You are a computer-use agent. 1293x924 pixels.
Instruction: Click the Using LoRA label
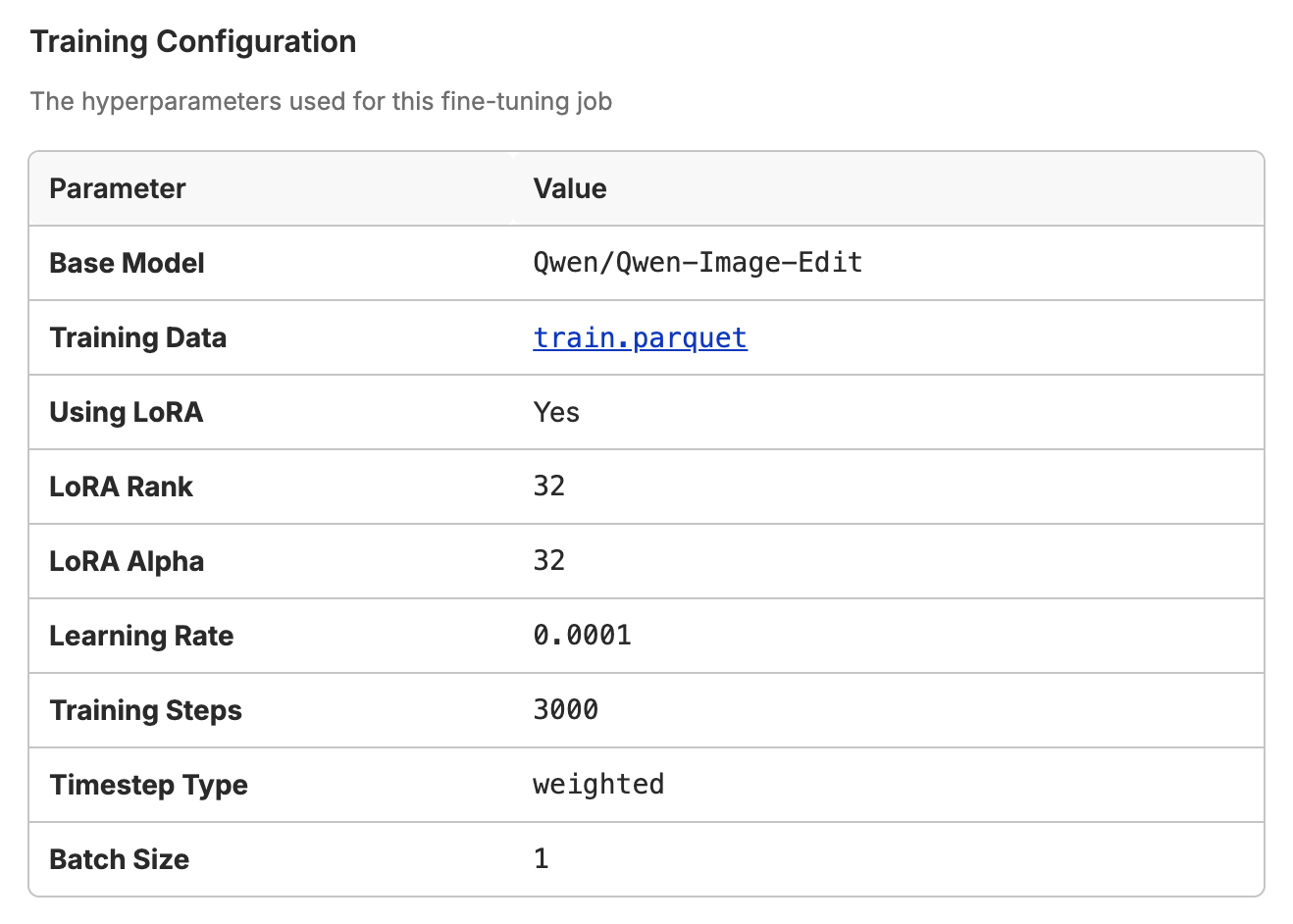coord(127,412)
